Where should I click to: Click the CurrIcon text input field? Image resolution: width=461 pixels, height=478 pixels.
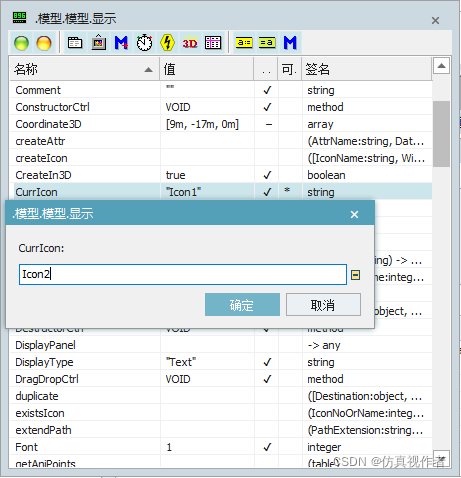coord(183,274)
